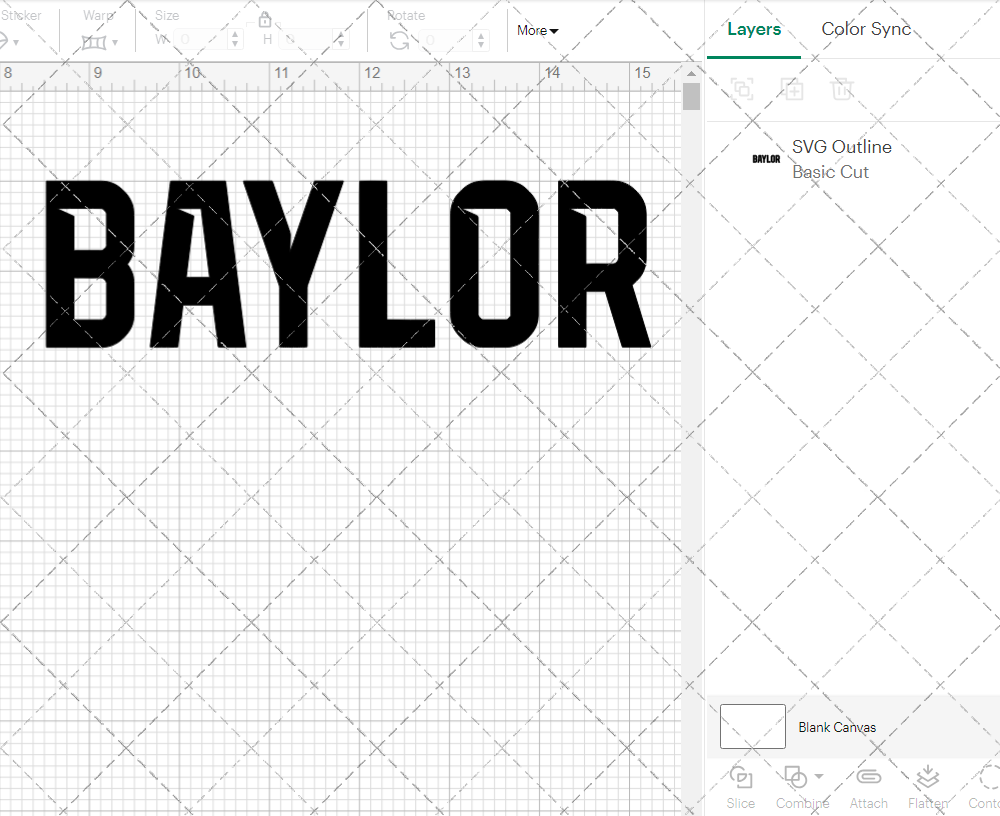Select the SVG Outline Basic Cut layer
Screen dimensions: 1000x816
(x=841, y=159)
